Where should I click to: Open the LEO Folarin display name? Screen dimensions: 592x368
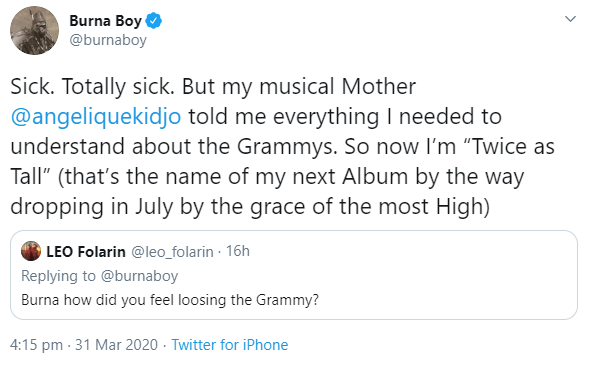pyautogui.click(x=86, y=252)
